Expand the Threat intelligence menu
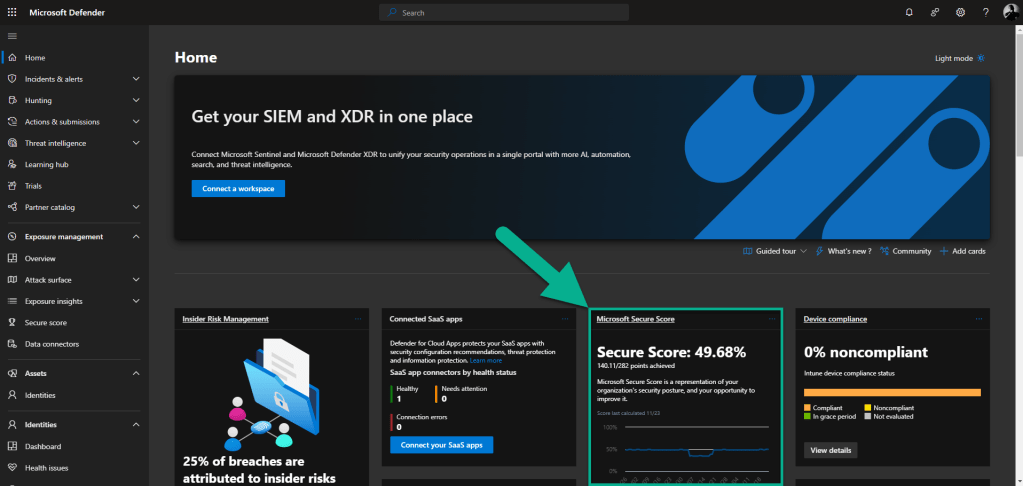This screenshot has height=486, width=1023. pyautogui.click(x=135, y=143)
